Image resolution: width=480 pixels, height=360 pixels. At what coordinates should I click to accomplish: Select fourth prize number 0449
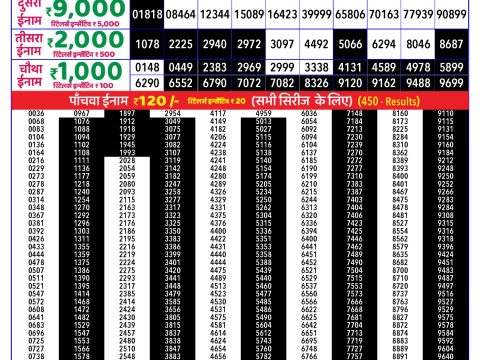(x=181, y=67)
